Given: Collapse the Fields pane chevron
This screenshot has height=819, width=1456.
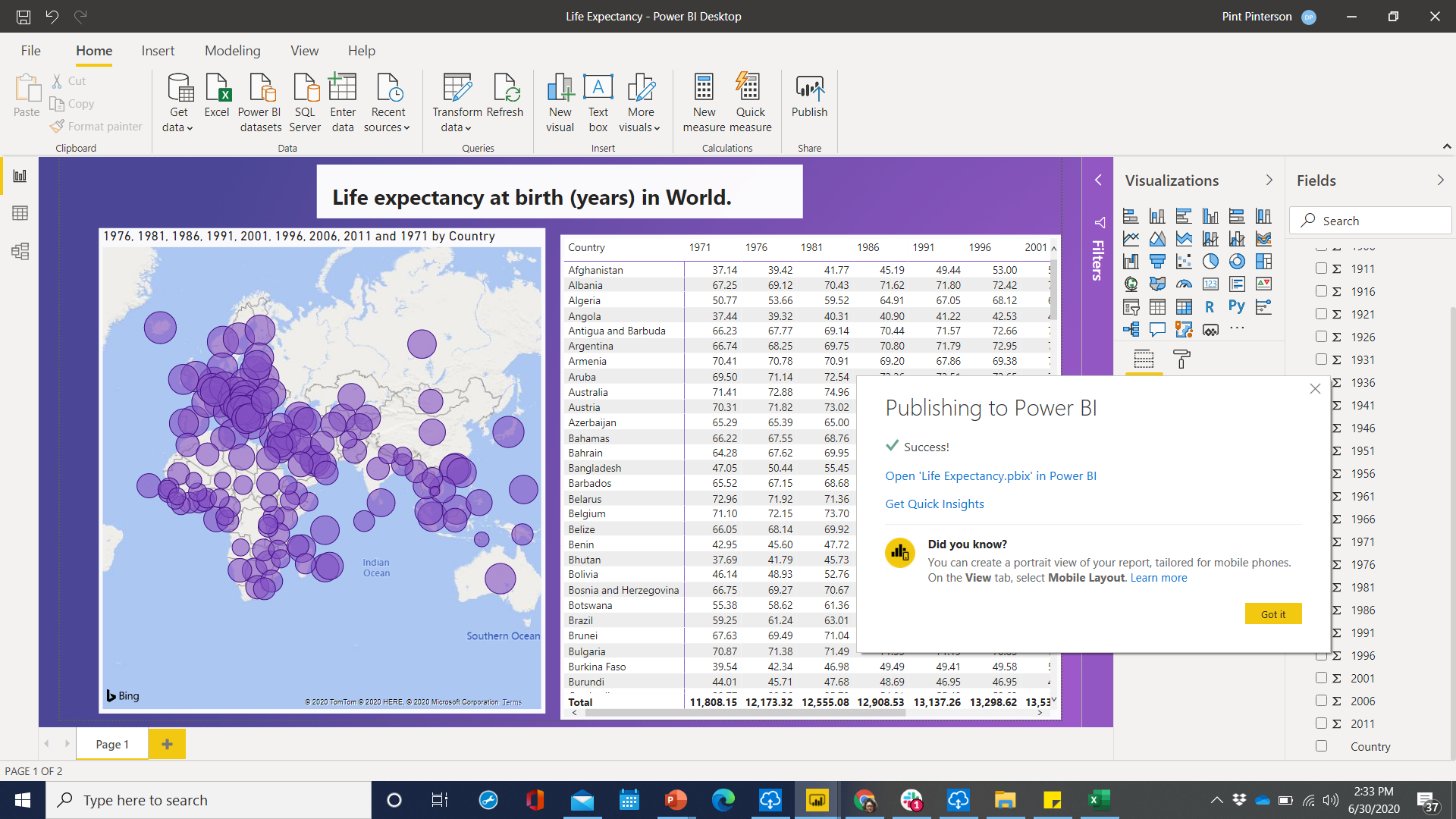Looking at the screenshot, I should click(1440, 180).
